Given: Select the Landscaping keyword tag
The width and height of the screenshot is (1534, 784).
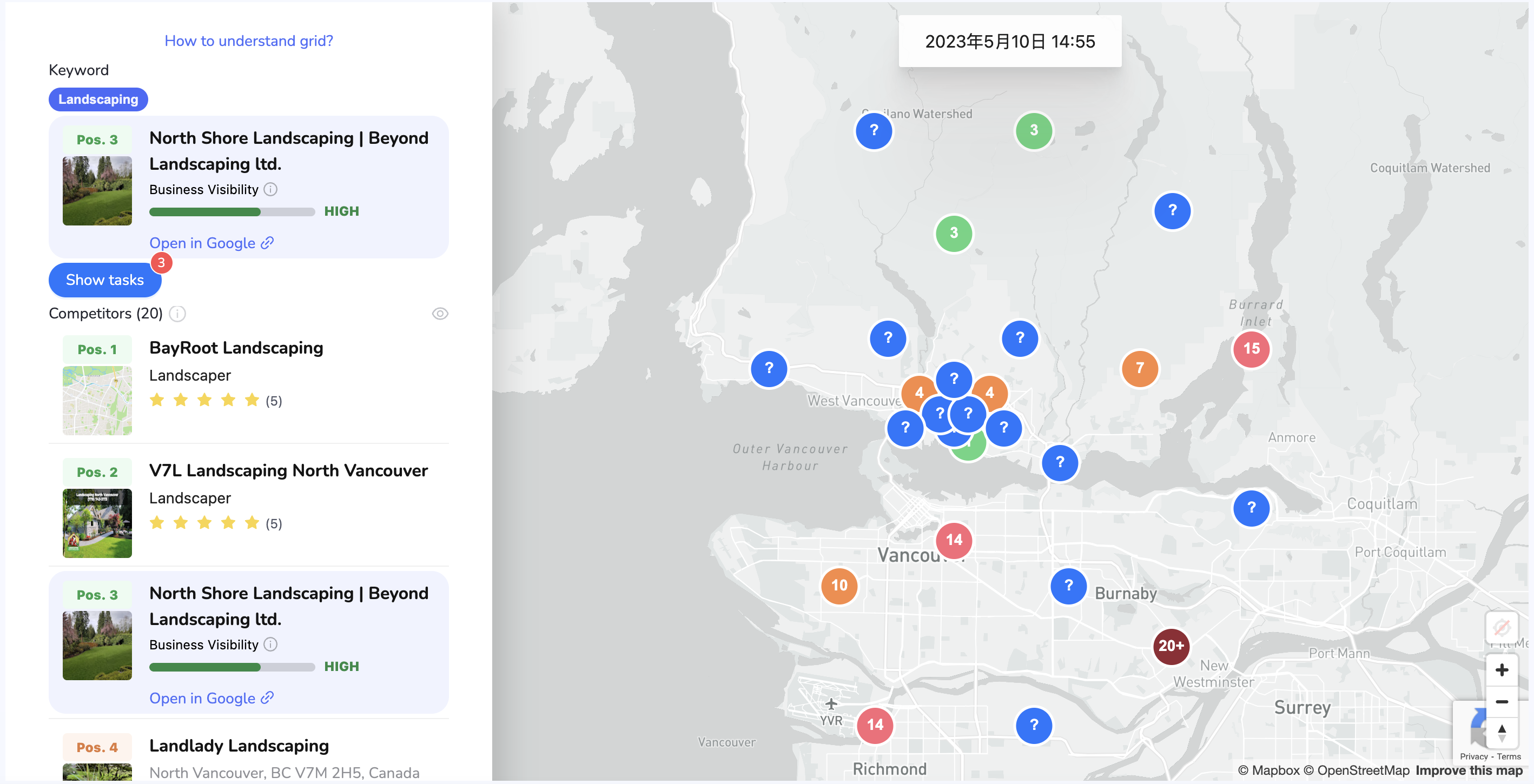Looking at the screenshot, I should point(98,99).
